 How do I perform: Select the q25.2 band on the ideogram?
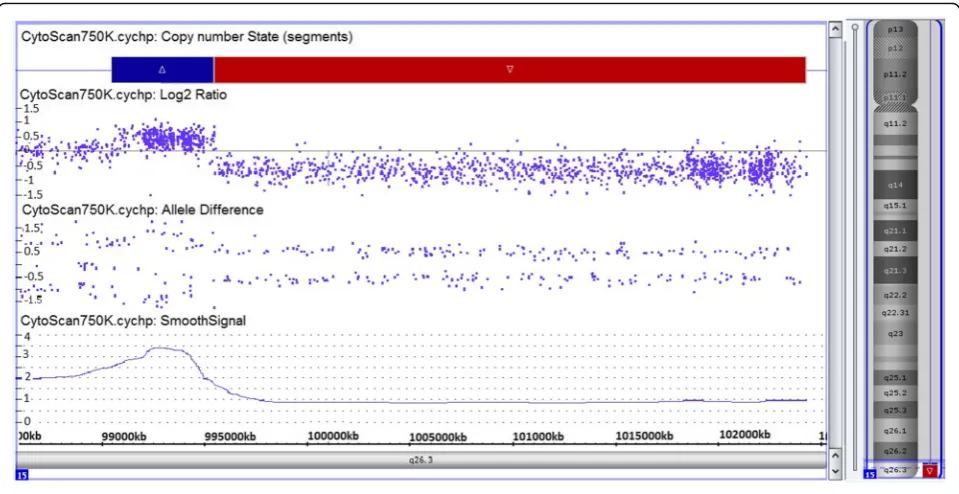click(x=895, y=393)
